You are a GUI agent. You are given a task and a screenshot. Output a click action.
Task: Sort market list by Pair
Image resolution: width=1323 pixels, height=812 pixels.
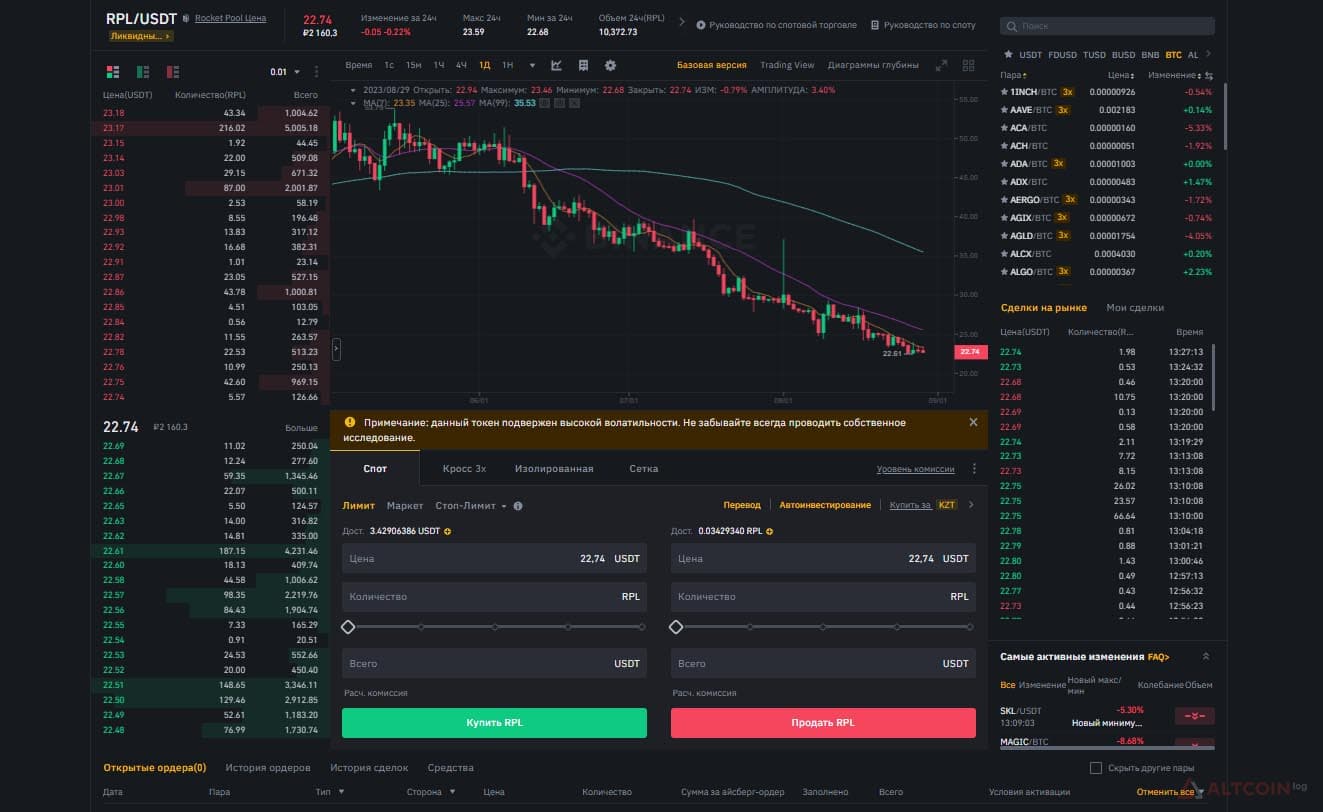(x=1013, y=75)
